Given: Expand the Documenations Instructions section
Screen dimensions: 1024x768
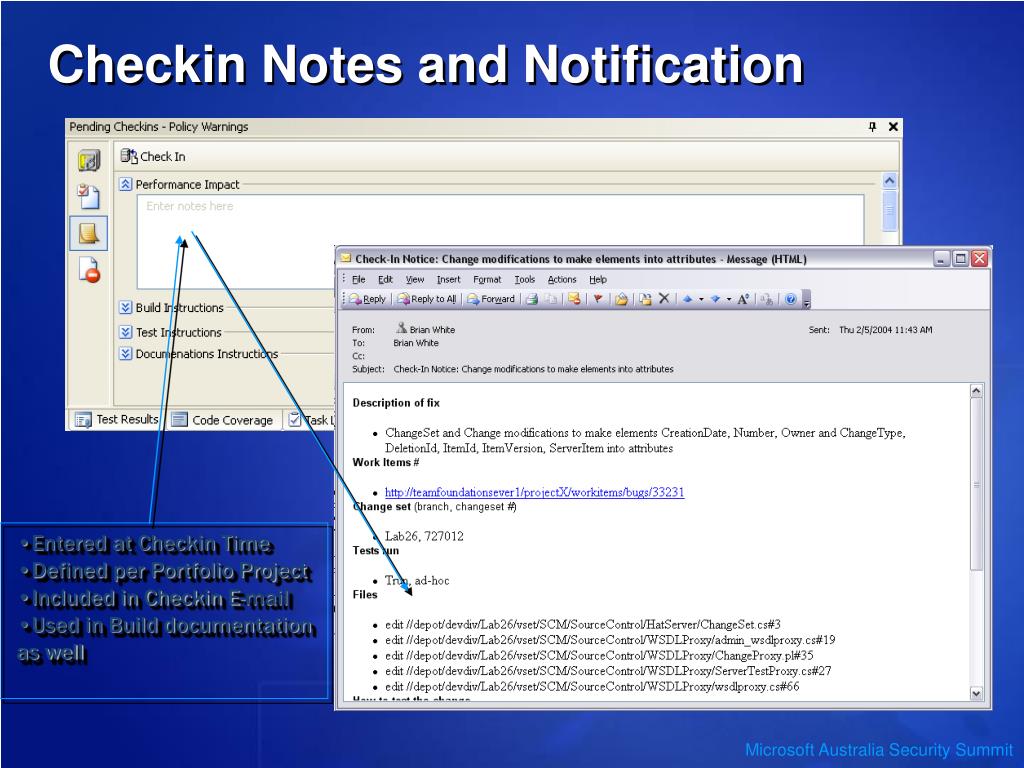Looking at the screenshot, I should click(x=126, y=353).
